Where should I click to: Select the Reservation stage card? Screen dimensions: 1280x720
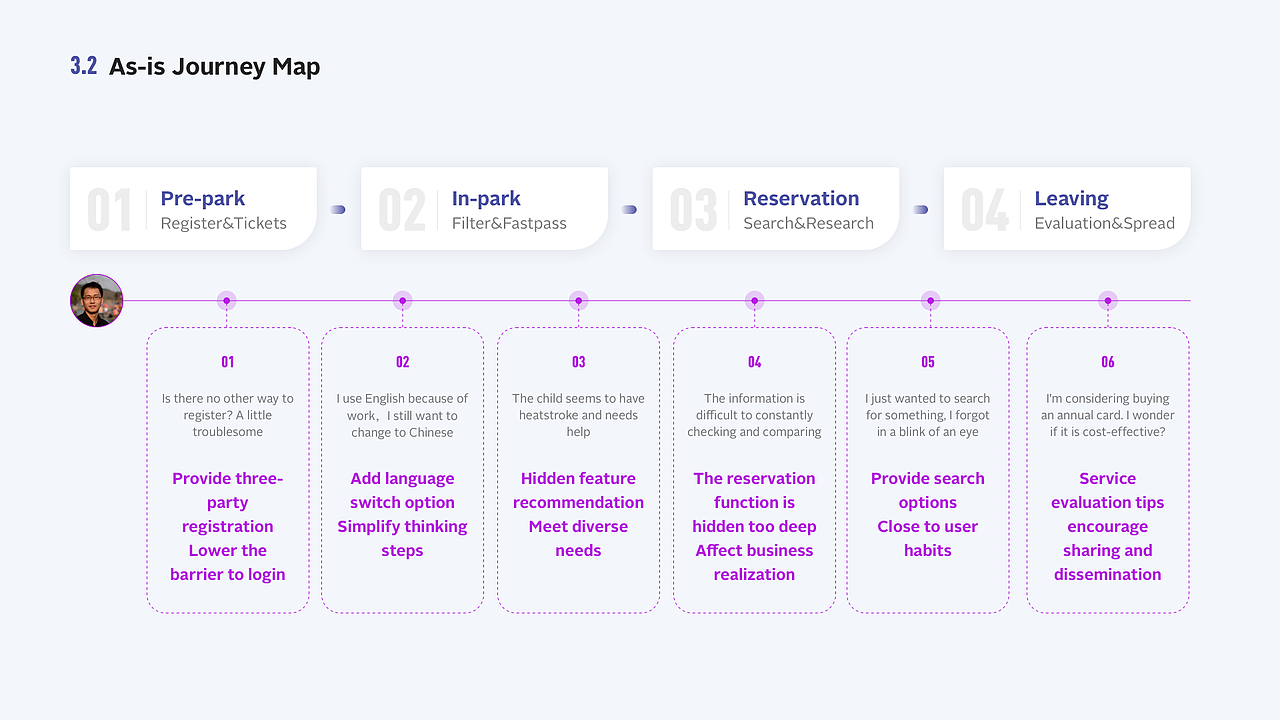point(776,209)
